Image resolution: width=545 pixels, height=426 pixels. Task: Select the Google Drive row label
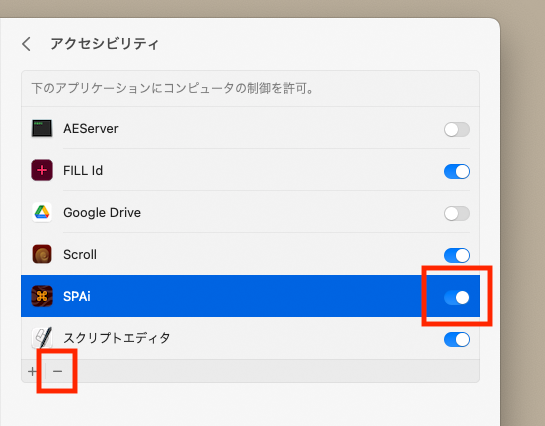pyautogui.click(x=102, y=213)
